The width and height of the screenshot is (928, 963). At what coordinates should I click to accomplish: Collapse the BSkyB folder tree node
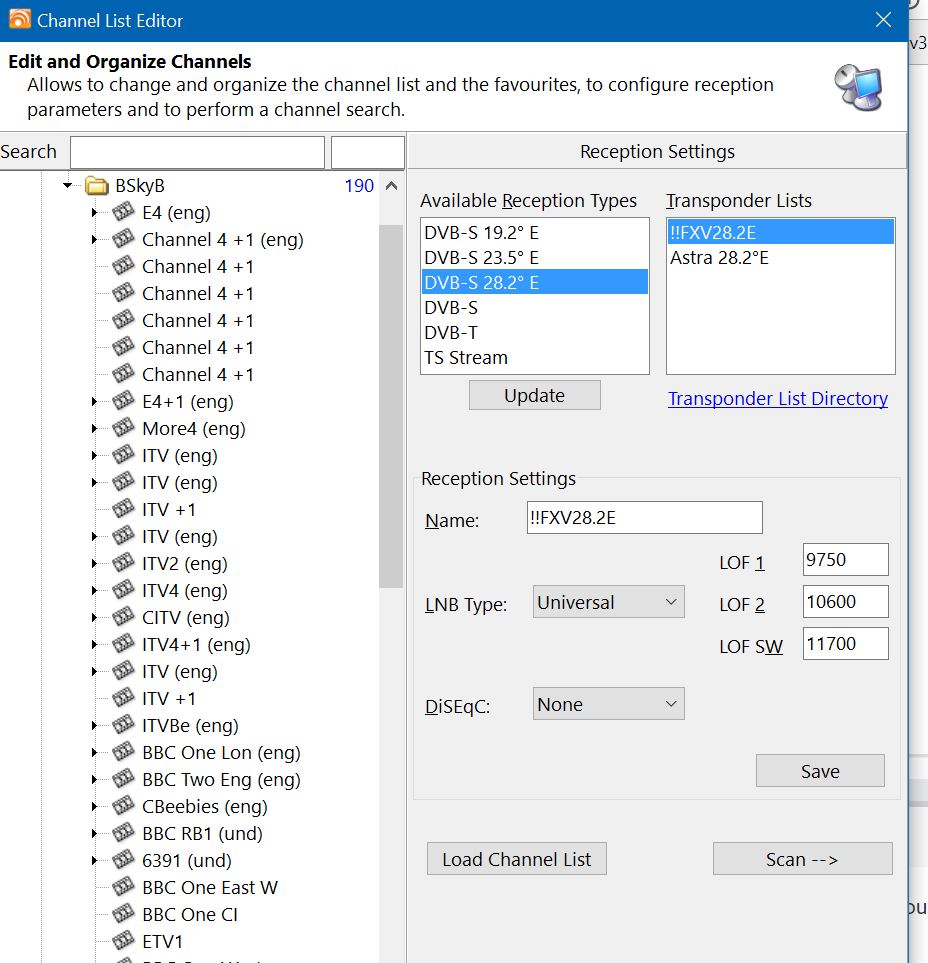[68, 186]
